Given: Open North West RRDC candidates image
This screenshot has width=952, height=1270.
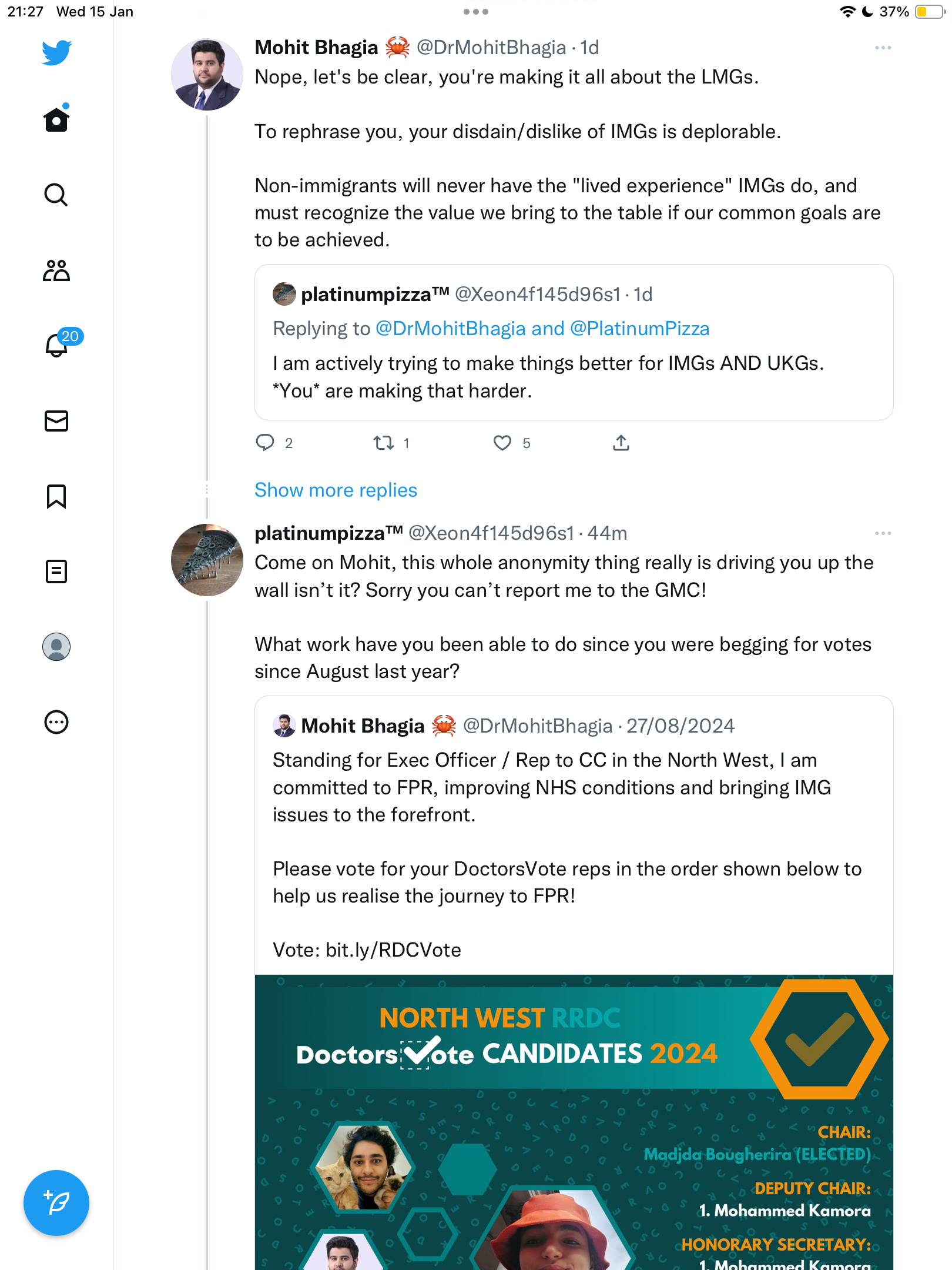Looking at the screenshot, I should tap(574, 1122).
